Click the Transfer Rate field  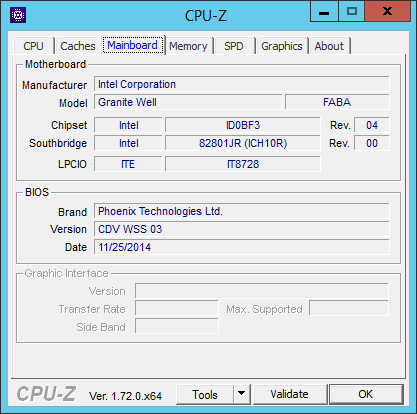coord(177,309)
